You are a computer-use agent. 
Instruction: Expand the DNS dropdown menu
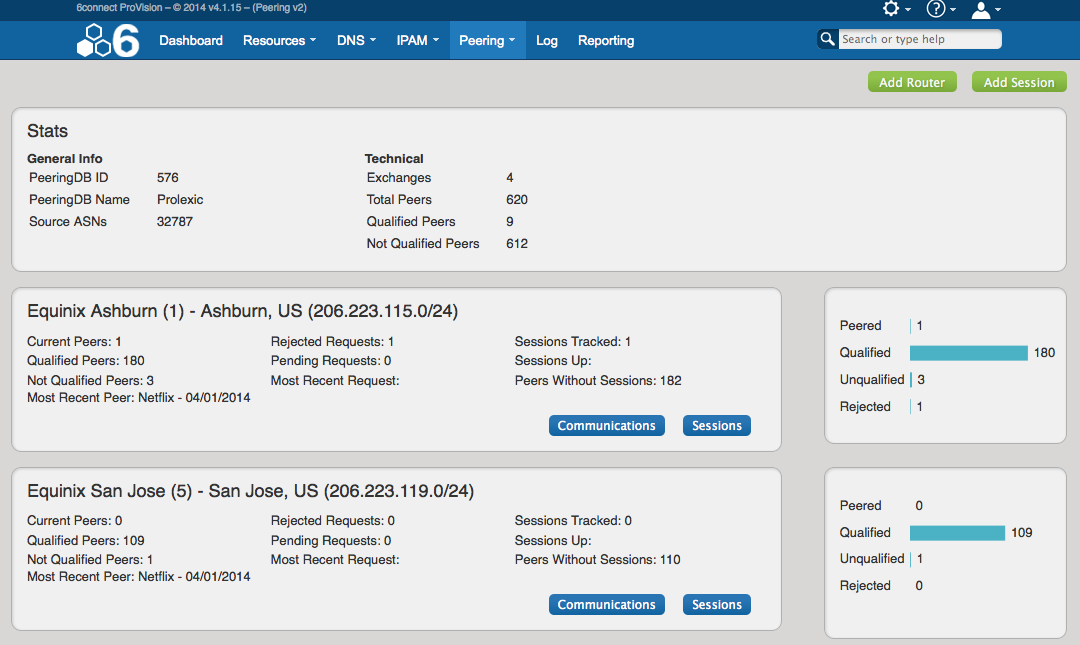[356, 41]
